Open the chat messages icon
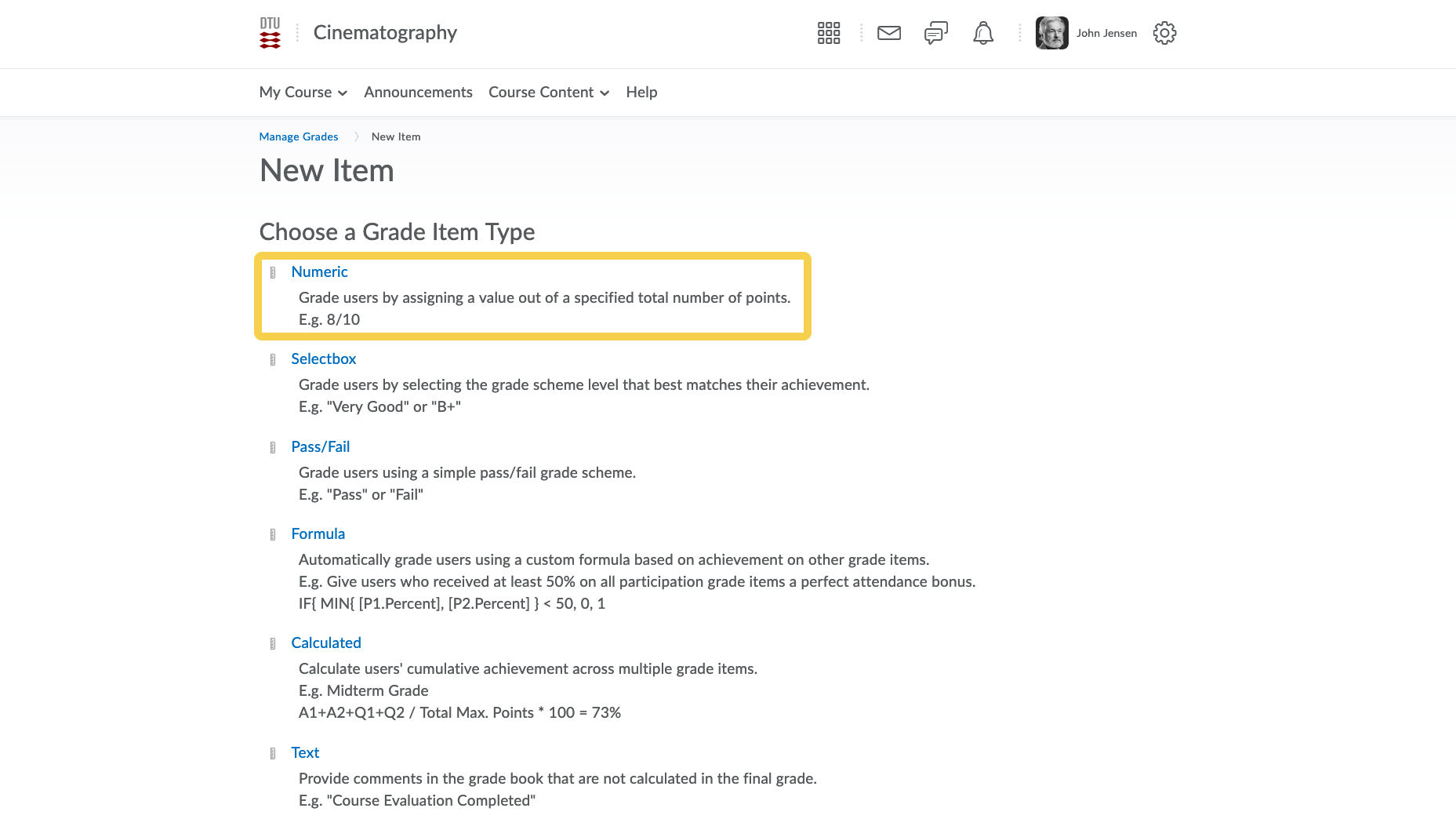 point(935,33)
